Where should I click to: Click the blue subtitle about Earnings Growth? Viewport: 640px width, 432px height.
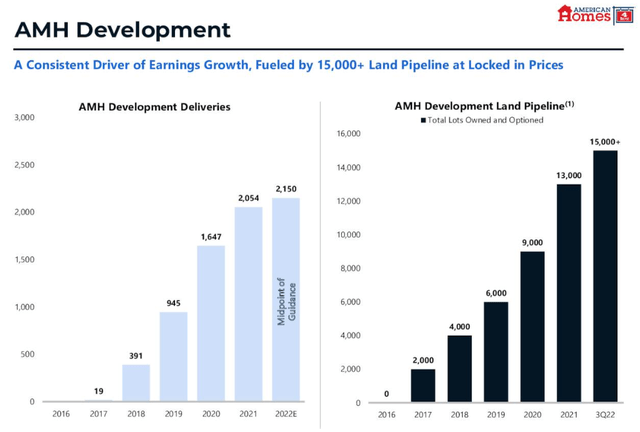289,65
